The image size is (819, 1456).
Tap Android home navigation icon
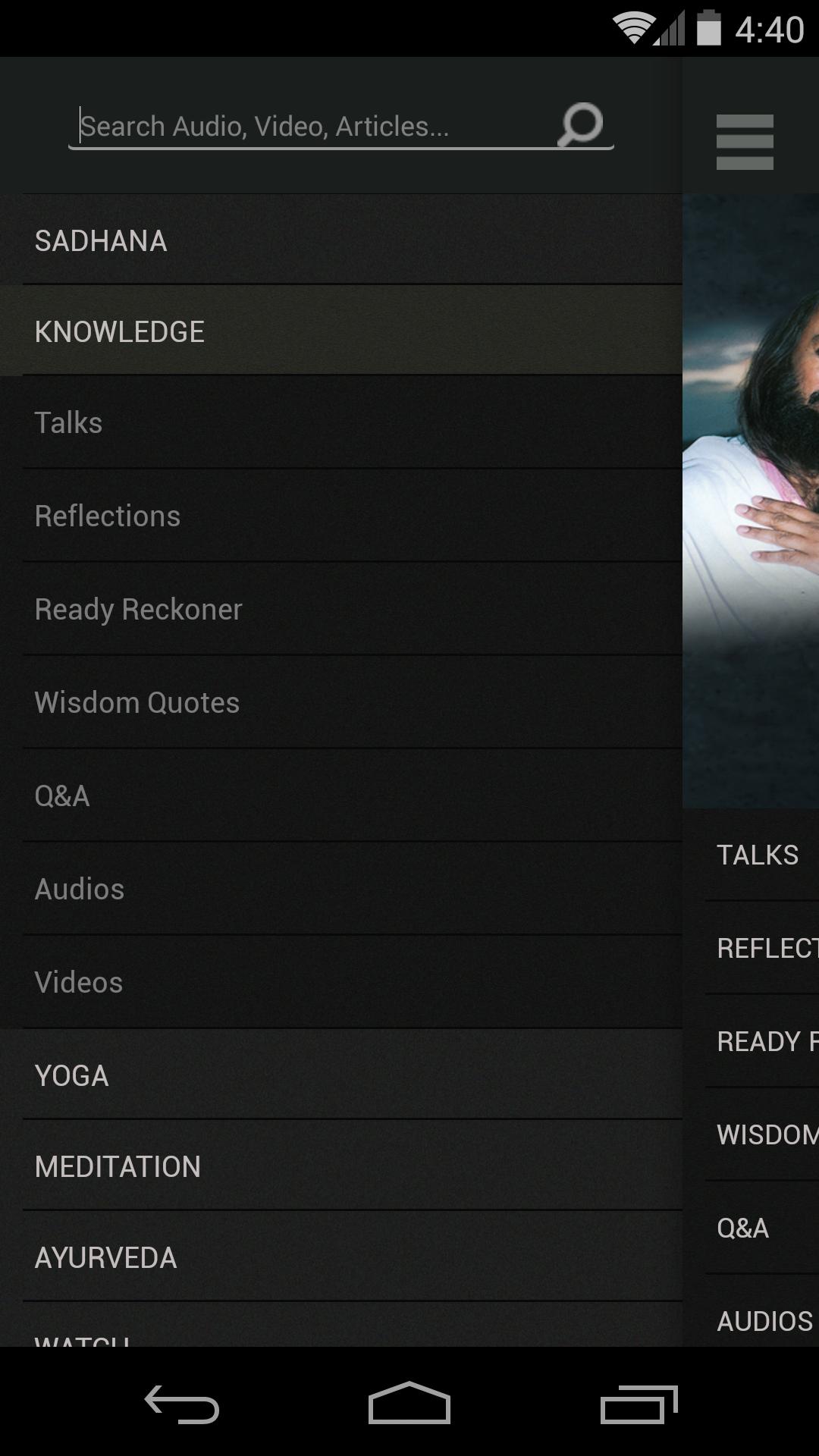[x=409, y=1403]
